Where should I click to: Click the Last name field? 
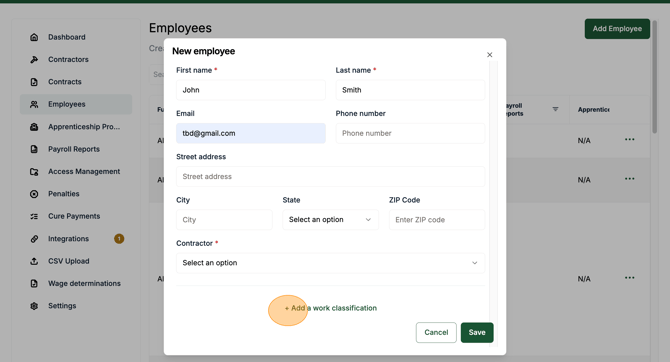coord(410,90)
